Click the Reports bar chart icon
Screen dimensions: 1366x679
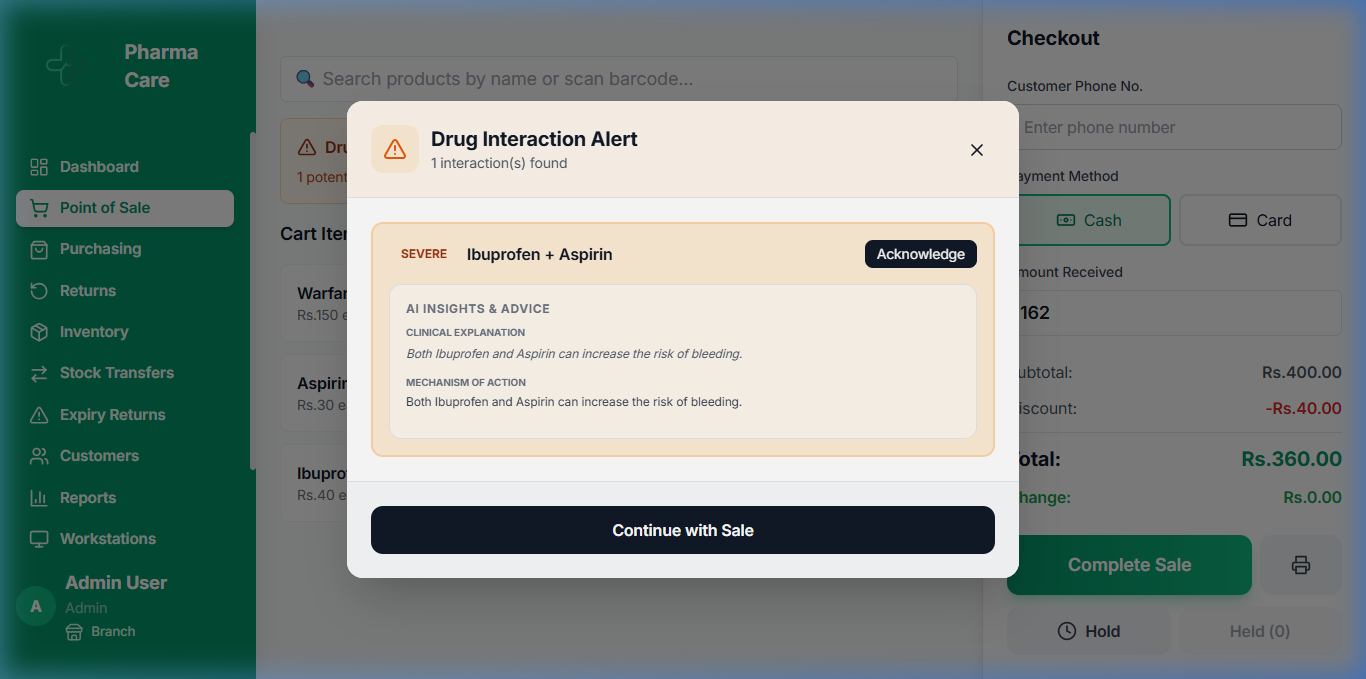39,498
